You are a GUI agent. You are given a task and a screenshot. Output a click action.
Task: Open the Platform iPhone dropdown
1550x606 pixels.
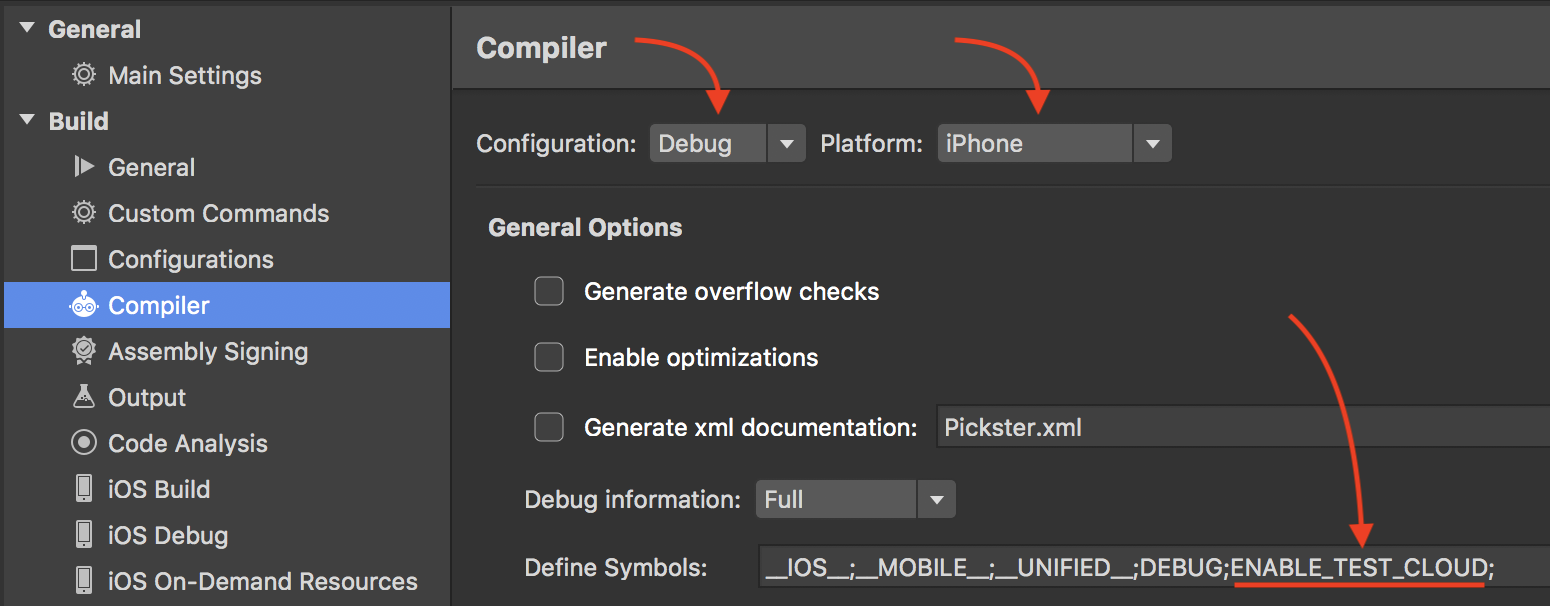1054,143
